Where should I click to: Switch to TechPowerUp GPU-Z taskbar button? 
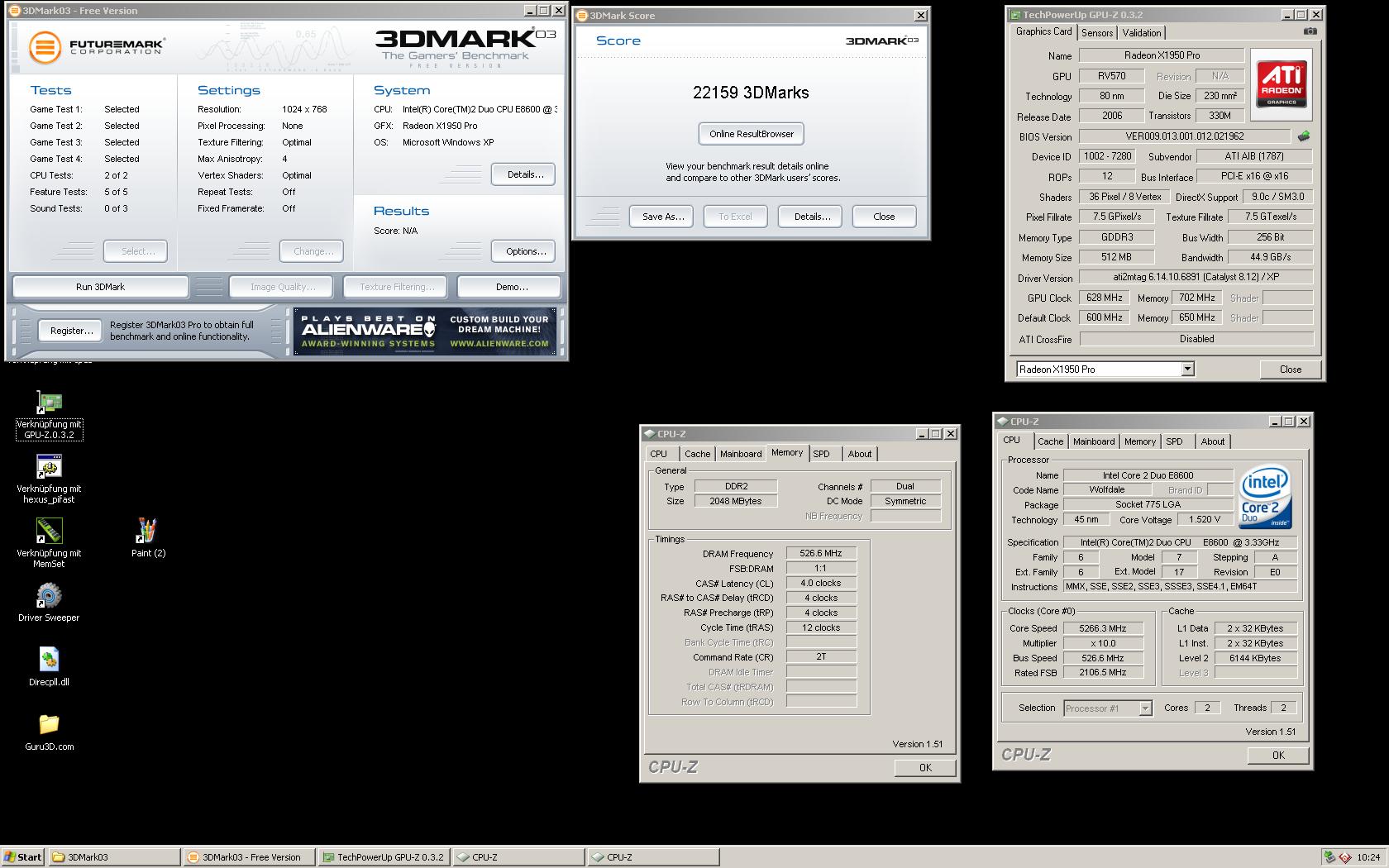[384, 857]
